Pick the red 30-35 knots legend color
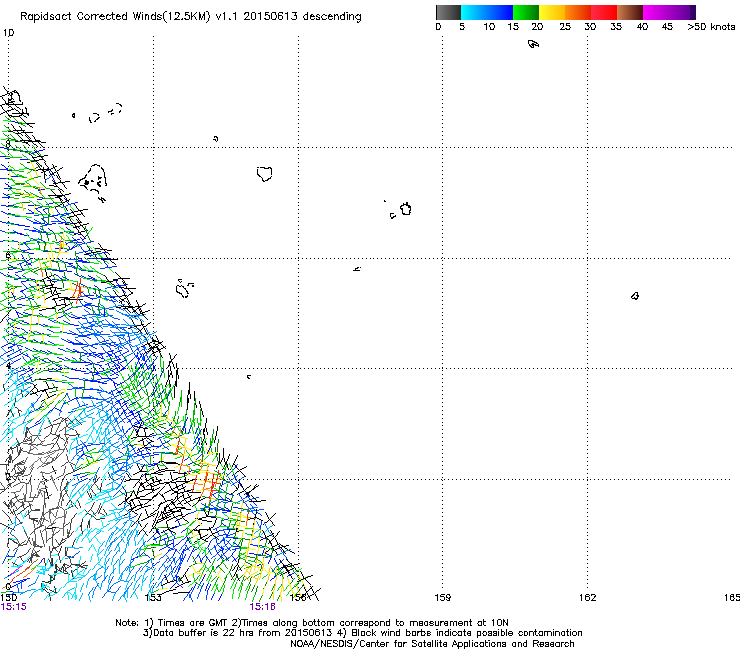740x650 pixels. pyautogui.click(x=604, y=12)
